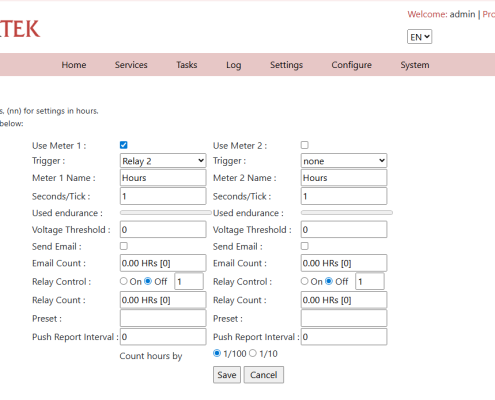This screenshot has height=400, width=495.
Task: Go to the Configure menu
Action: [351, 65]
